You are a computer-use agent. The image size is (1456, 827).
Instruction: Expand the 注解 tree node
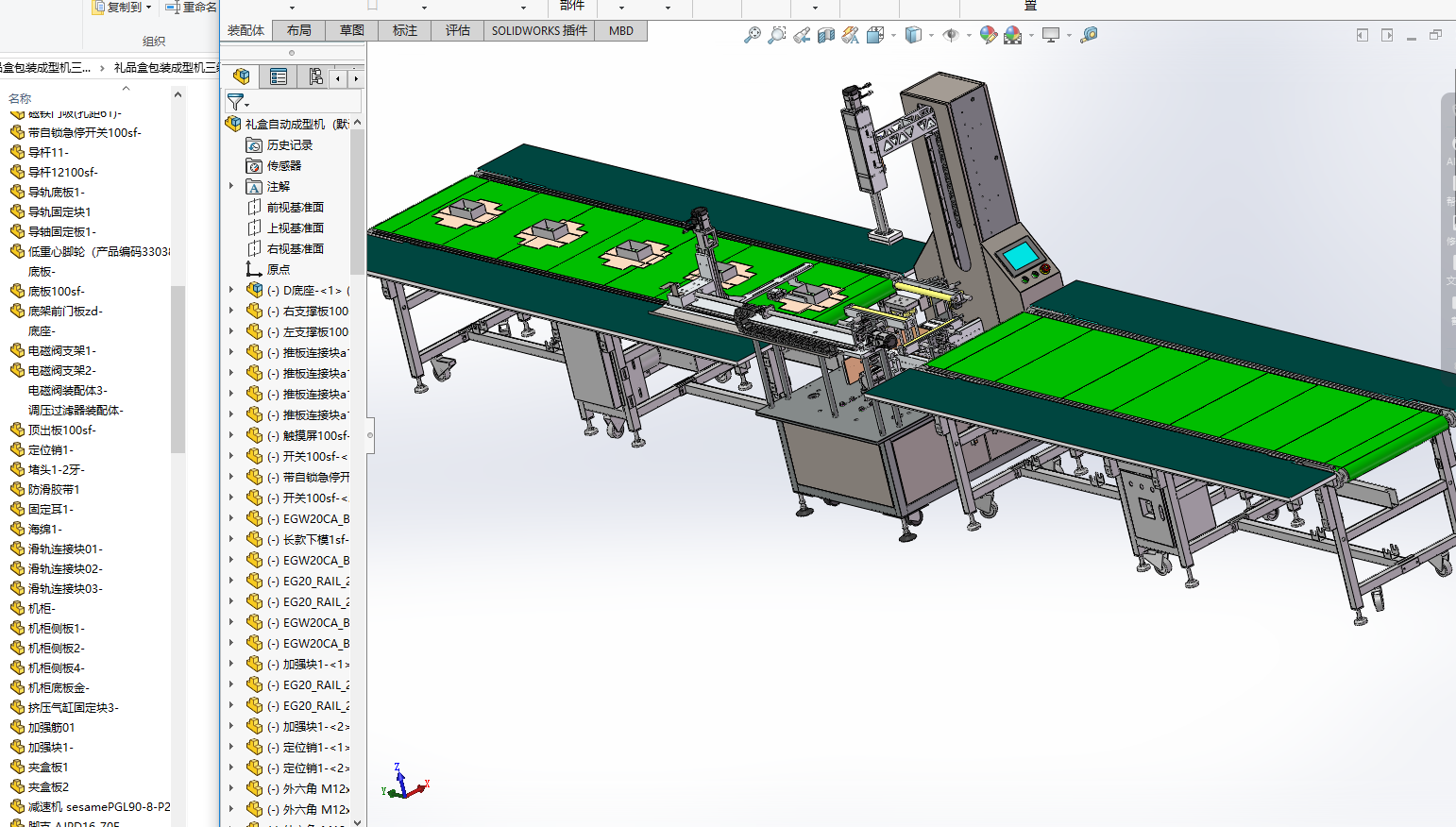point(231,186)
